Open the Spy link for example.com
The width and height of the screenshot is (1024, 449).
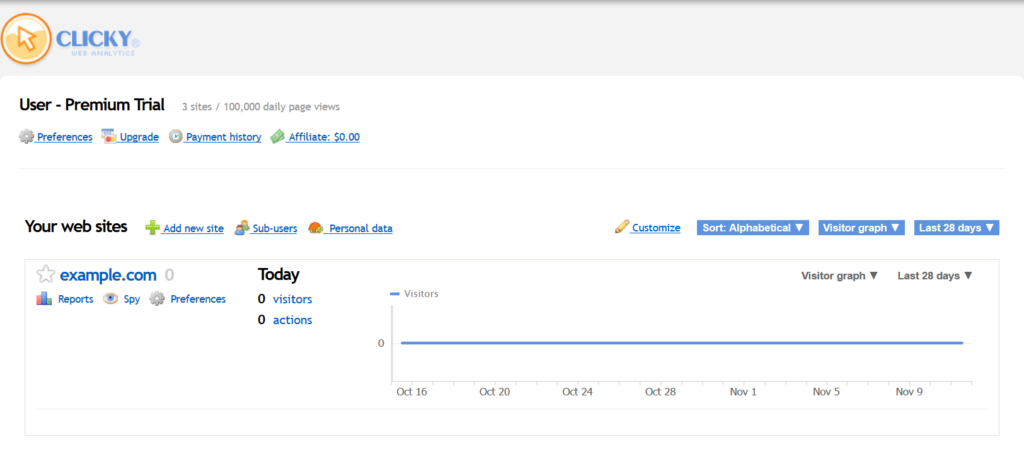[x=132, y=300]
